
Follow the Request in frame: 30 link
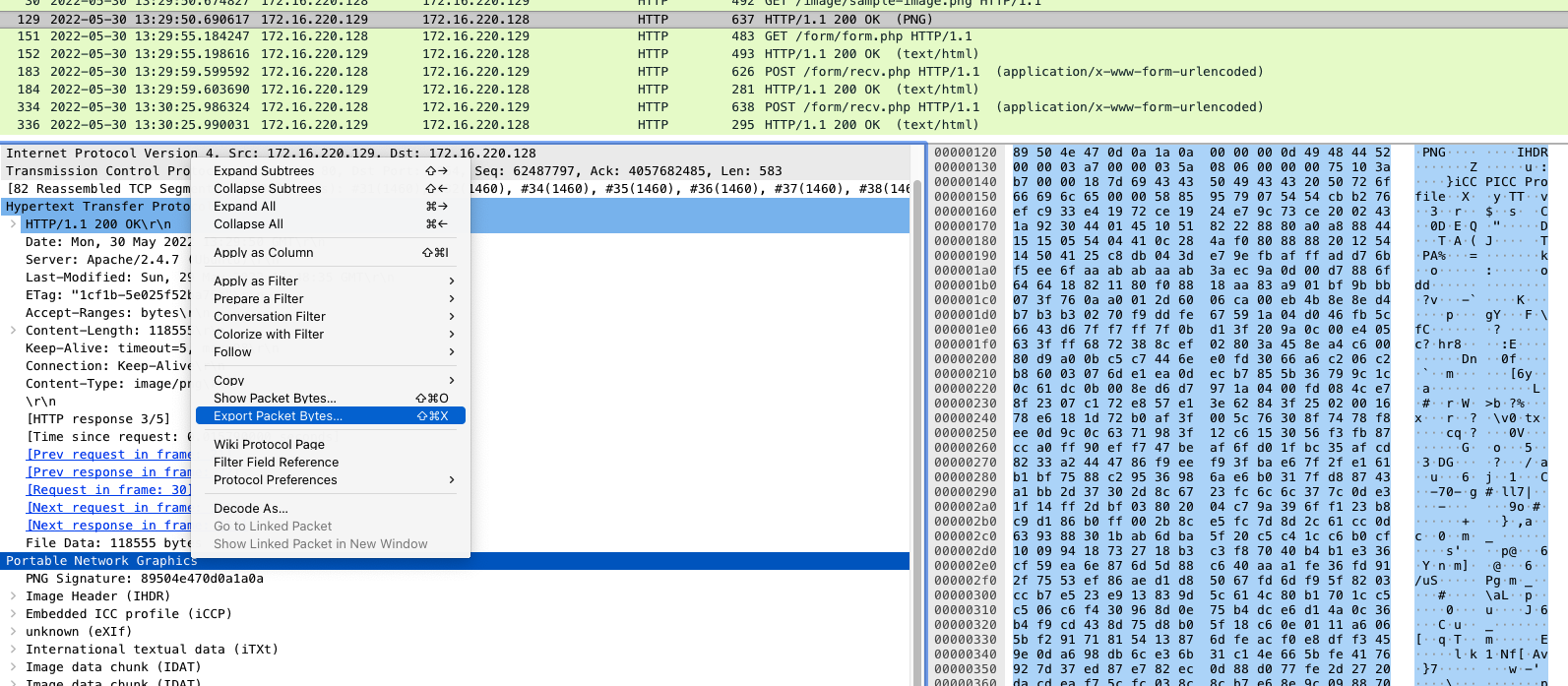tap(108, 490)
